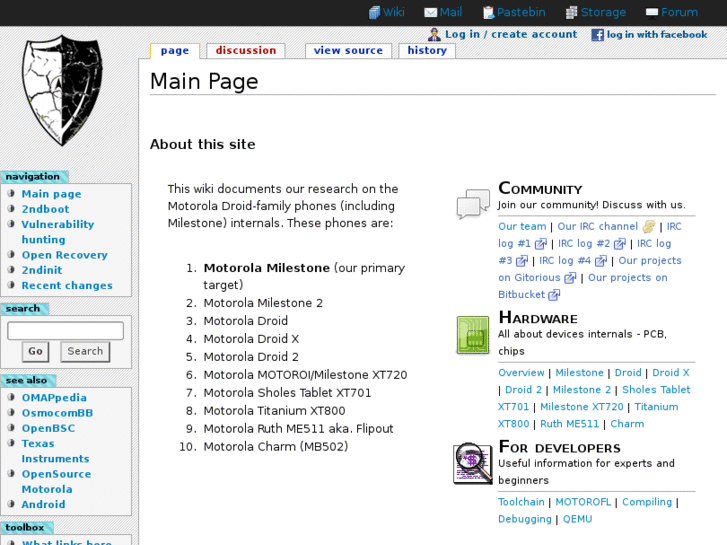Open OsmocomBB in see also
This screenshot has width=727, height=545.
pos(57,413)
